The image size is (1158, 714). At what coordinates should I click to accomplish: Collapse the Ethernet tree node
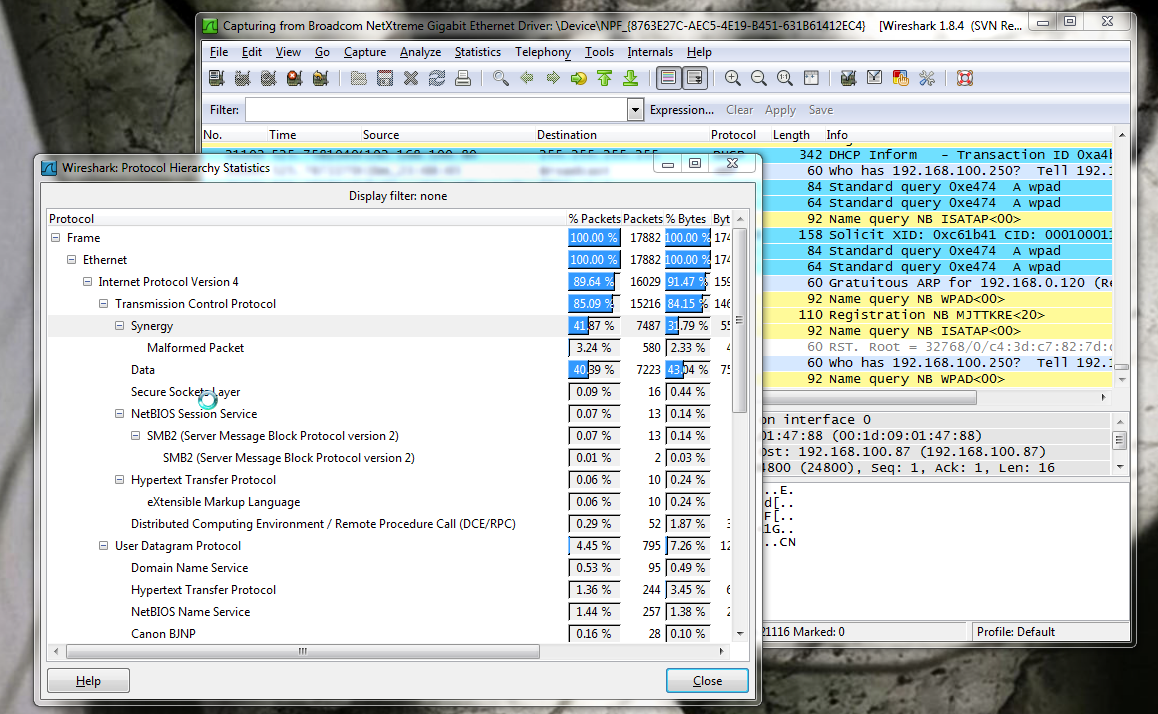click(x=72, y=260)
